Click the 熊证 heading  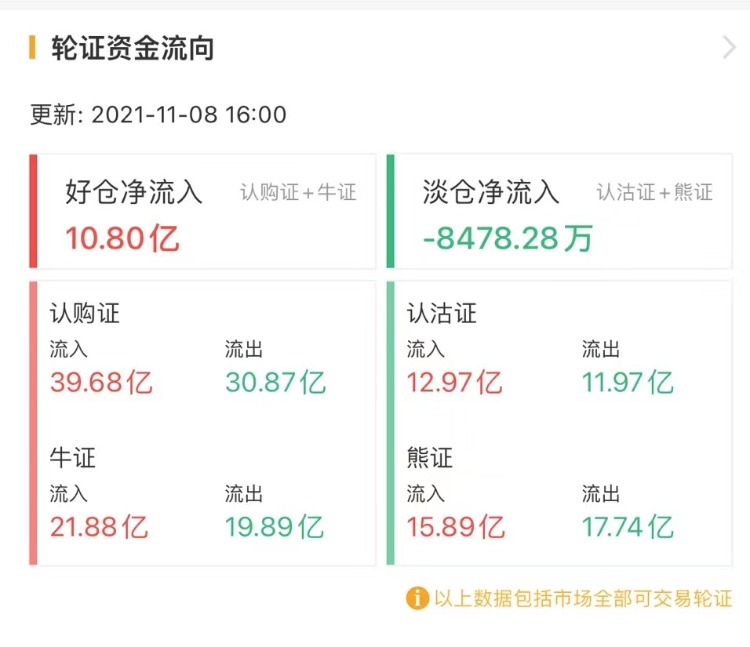point(430,458)
